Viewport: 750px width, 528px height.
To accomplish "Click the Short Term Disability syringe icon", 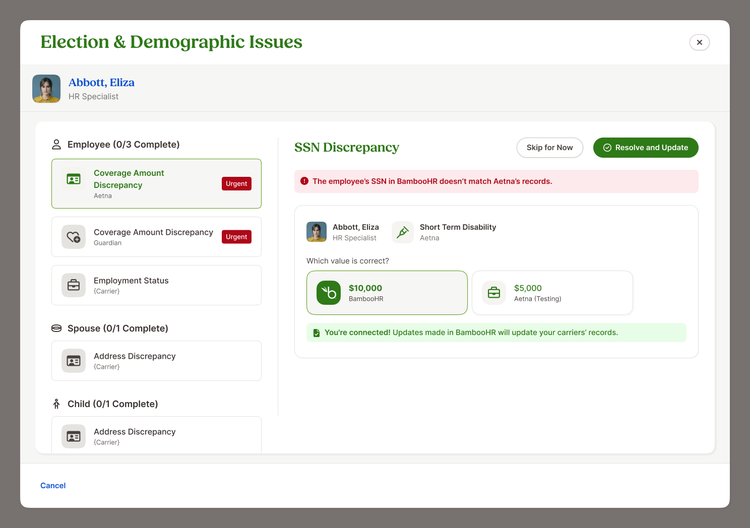I will [403, 232].
